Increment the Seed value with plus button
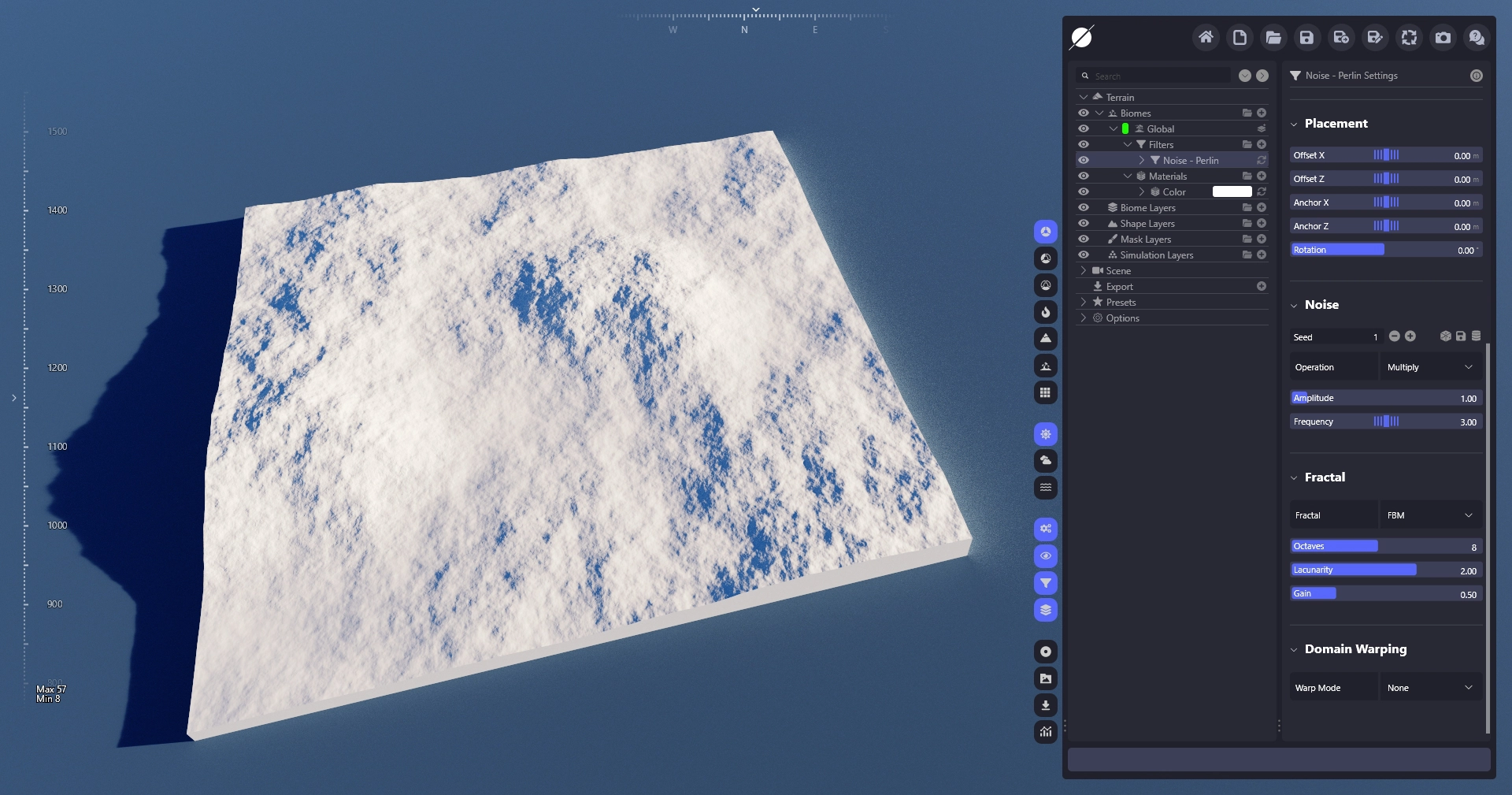Viewport: 1512px width, 795px height. tap(1410, 336)
